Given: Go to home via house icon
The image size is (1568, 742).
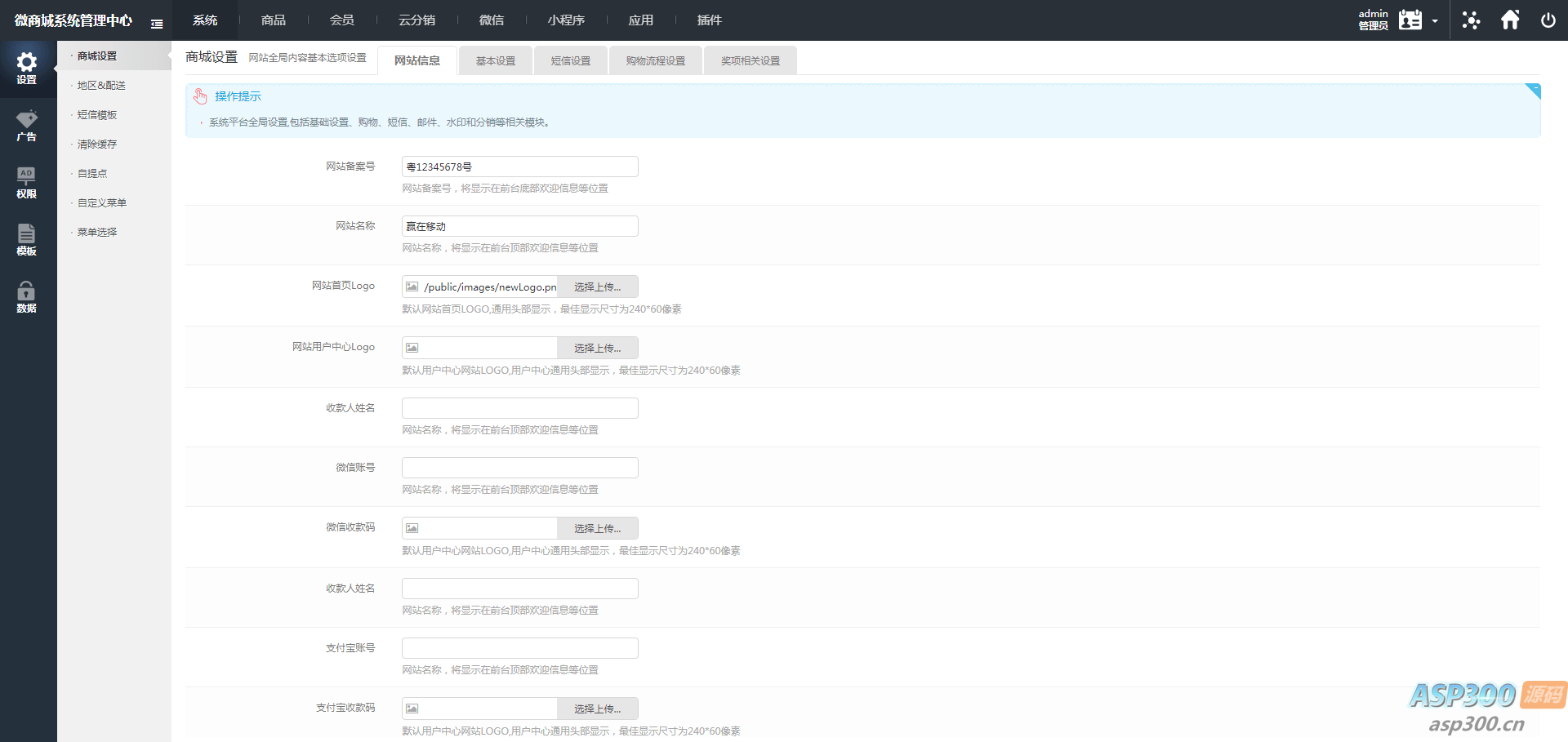Looking at the screenshot, I should [1510, 20].
